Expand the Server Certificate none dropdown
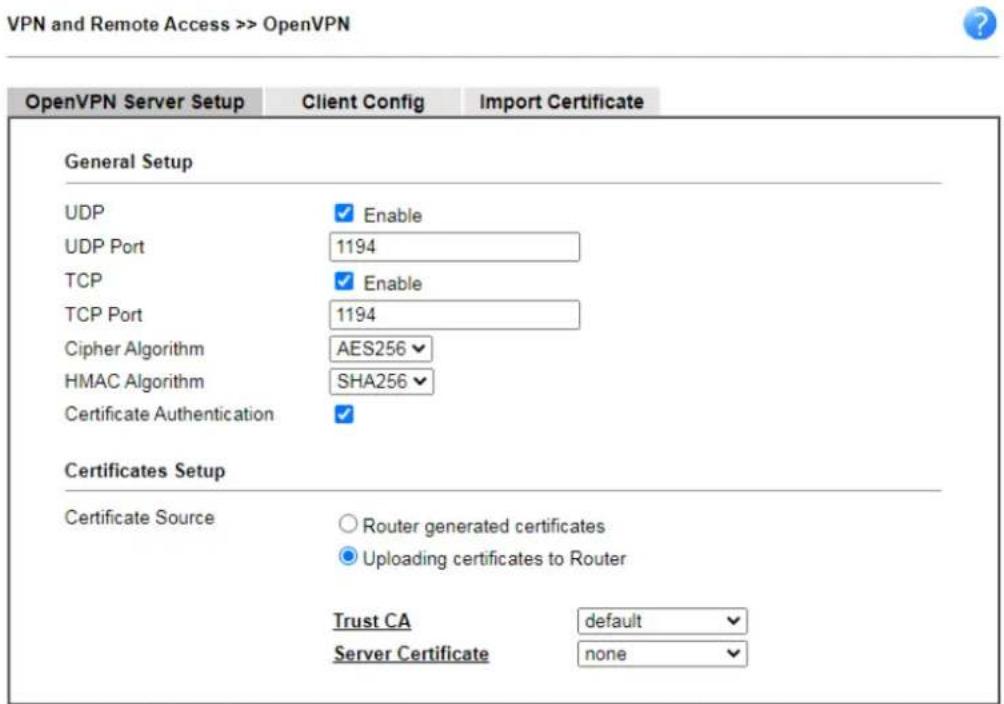The image size is (1004, 704). pos(662,654)
